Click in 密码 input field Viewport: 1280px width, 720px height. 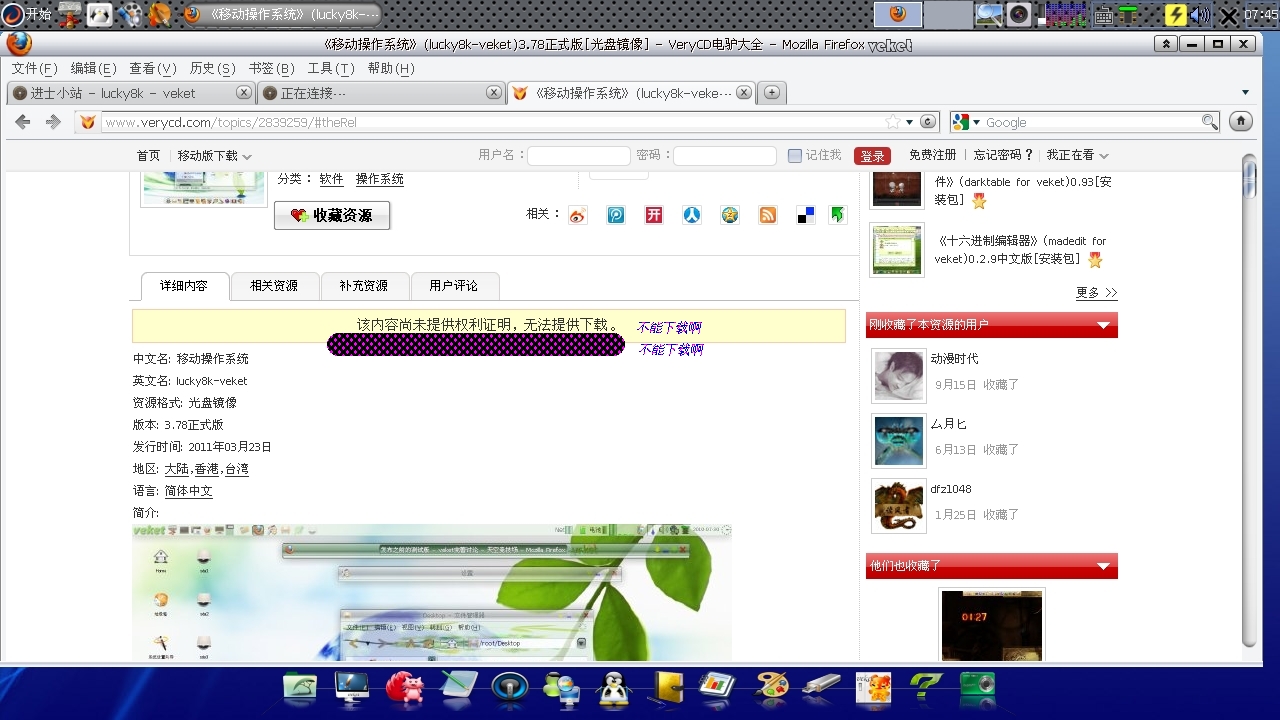click(x=725, y=156)
